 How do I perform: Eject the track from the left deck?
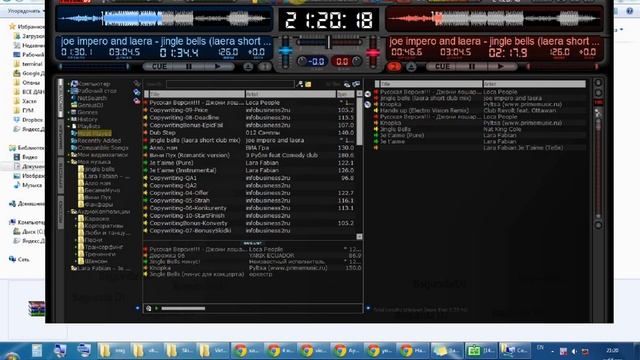(x=248, y=67)
